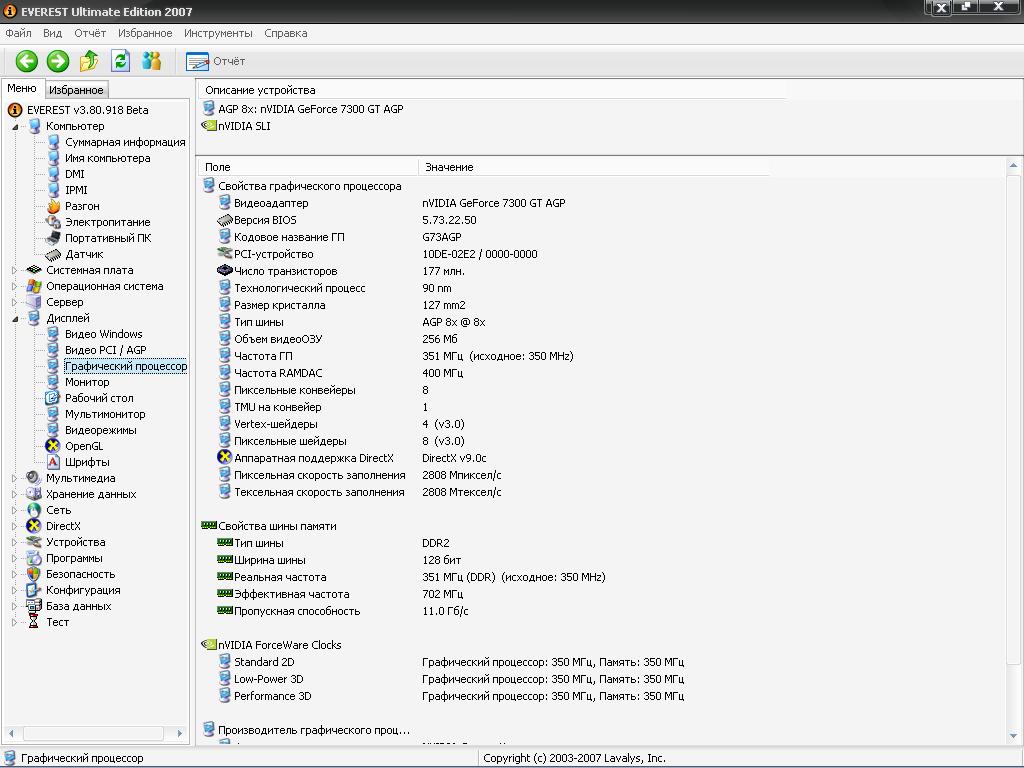Click the Отчёт report toolbar button
This screenshot has width=1024, height=768.
(216, 61)
